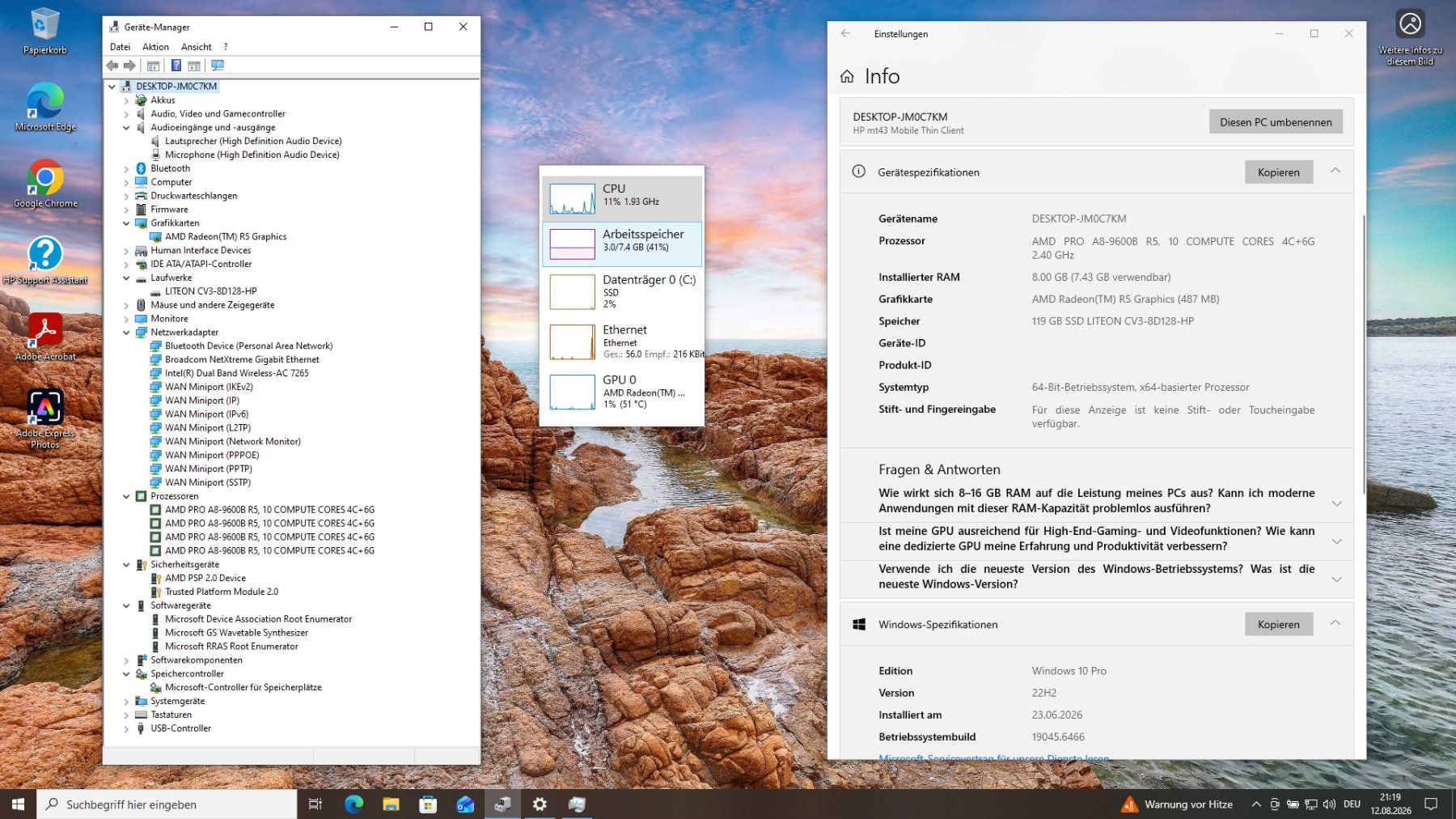
Task: Expand Akkus tree node
Action: pos(126,100)
